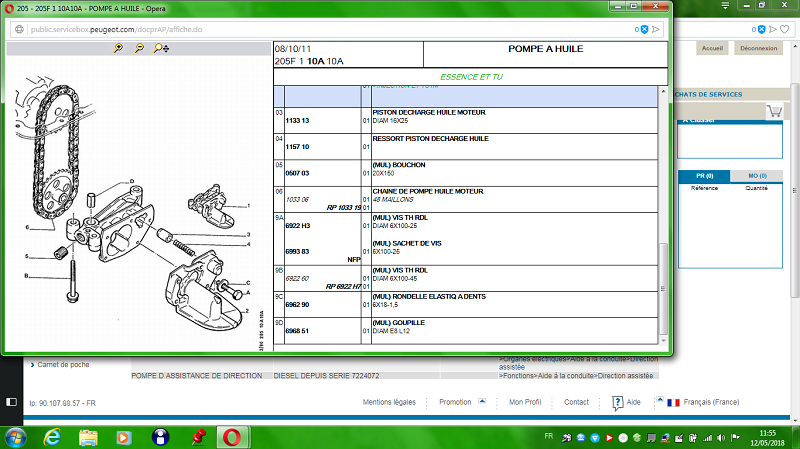Switch to the MO (0) tab
Viewport: 800px width, 449px height.
(757, 176)
